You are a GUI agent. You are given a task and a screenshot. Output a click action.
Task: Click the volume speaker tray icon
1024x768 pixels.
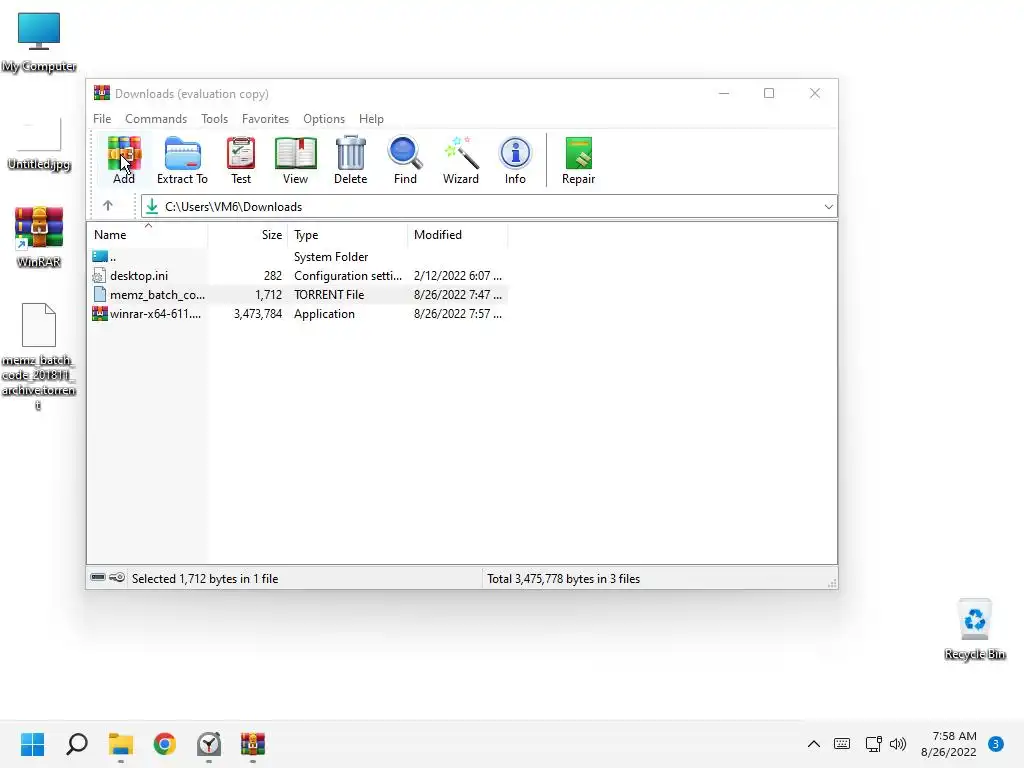pyautogui.click(x=899, y=744)
